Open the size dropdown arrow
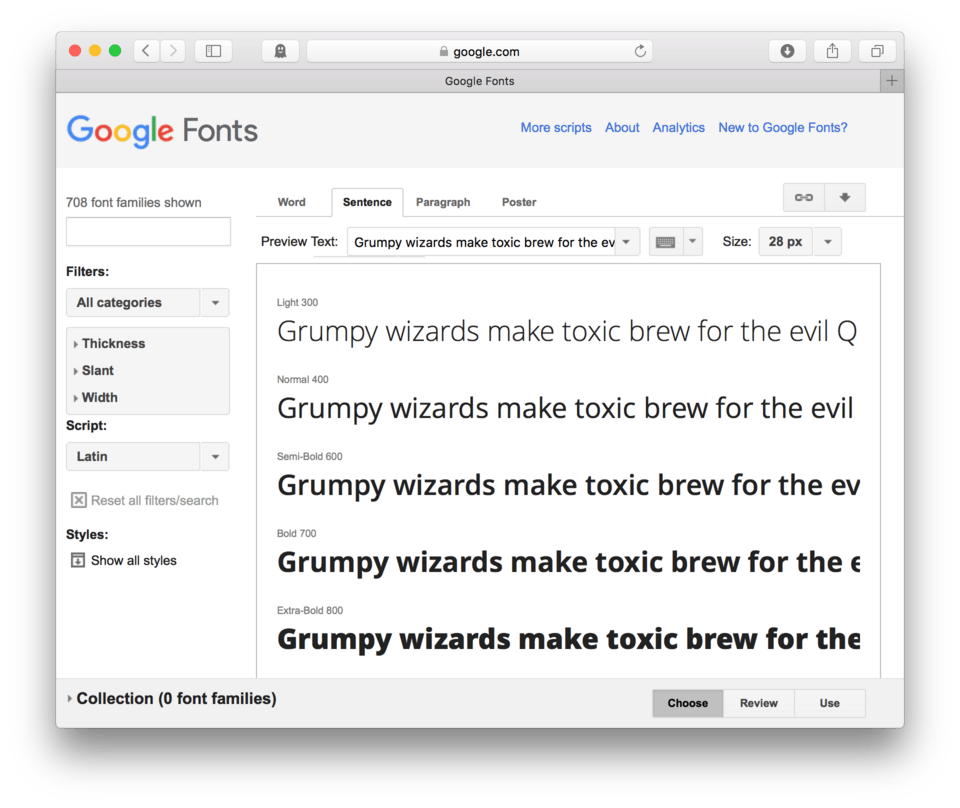The image size is (960, 808). coord(827,242)
